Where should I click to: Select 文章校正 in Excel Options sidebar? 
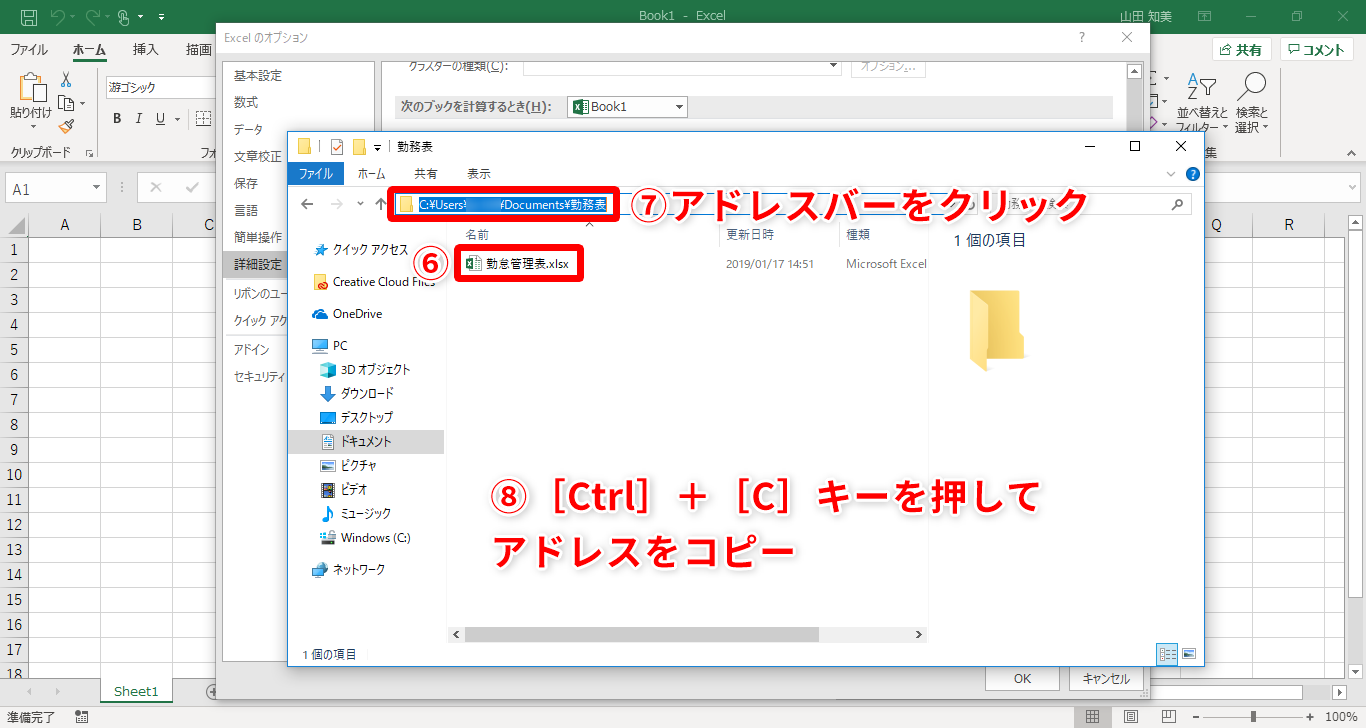click(x=258, y=157)
